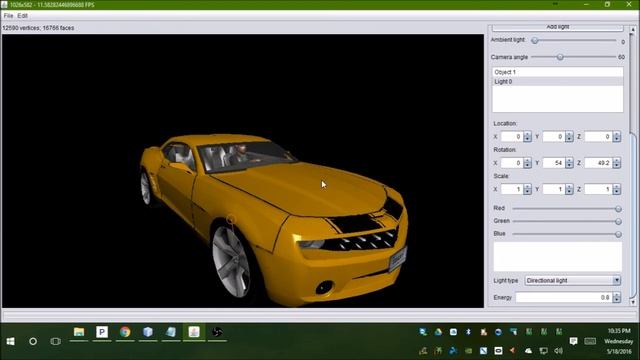Click the light gizmo near front wheel
This screenshot has height=360, width=640.
231,220
